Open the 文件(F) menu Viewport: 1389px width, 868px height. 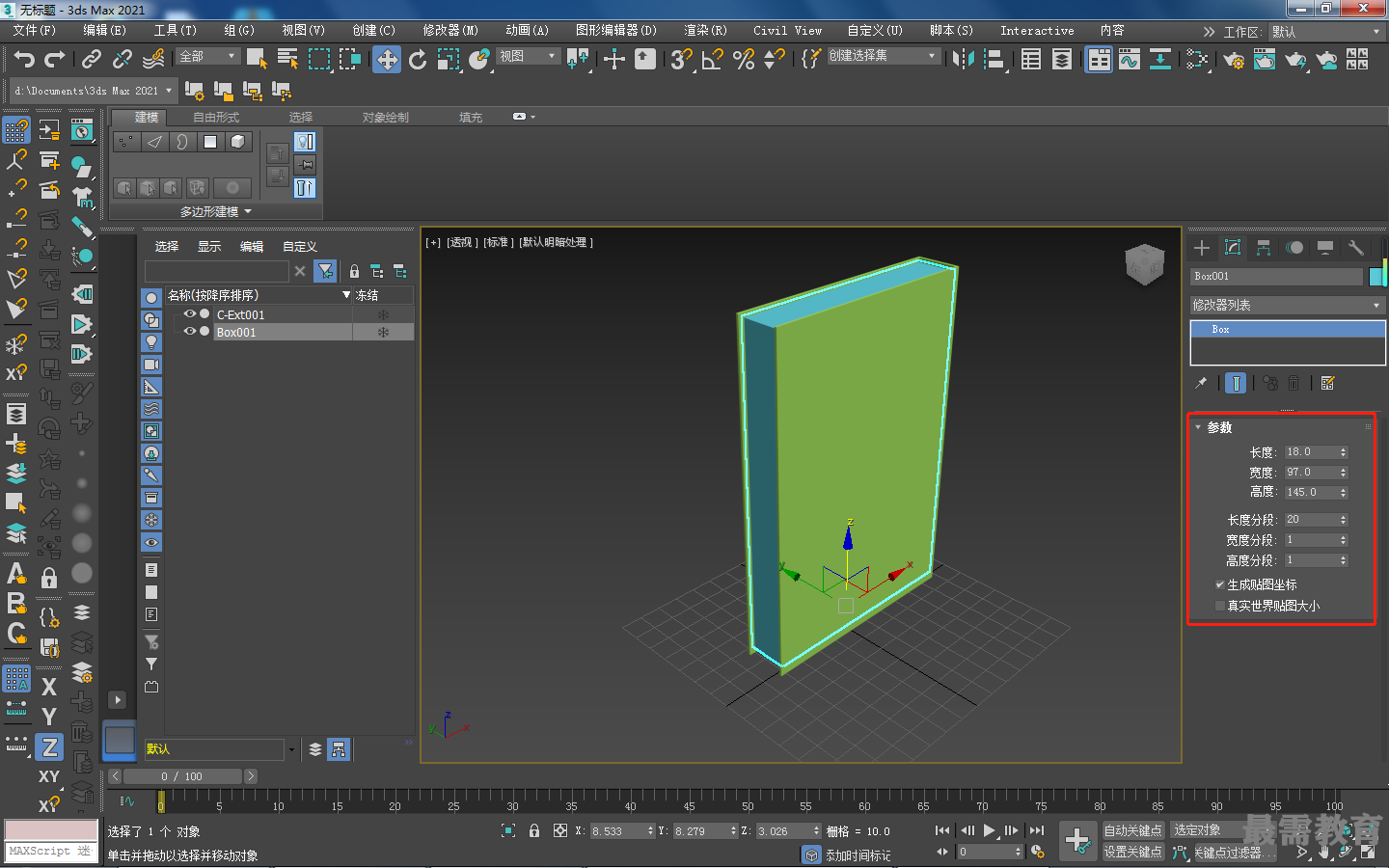tap(35, 31)
